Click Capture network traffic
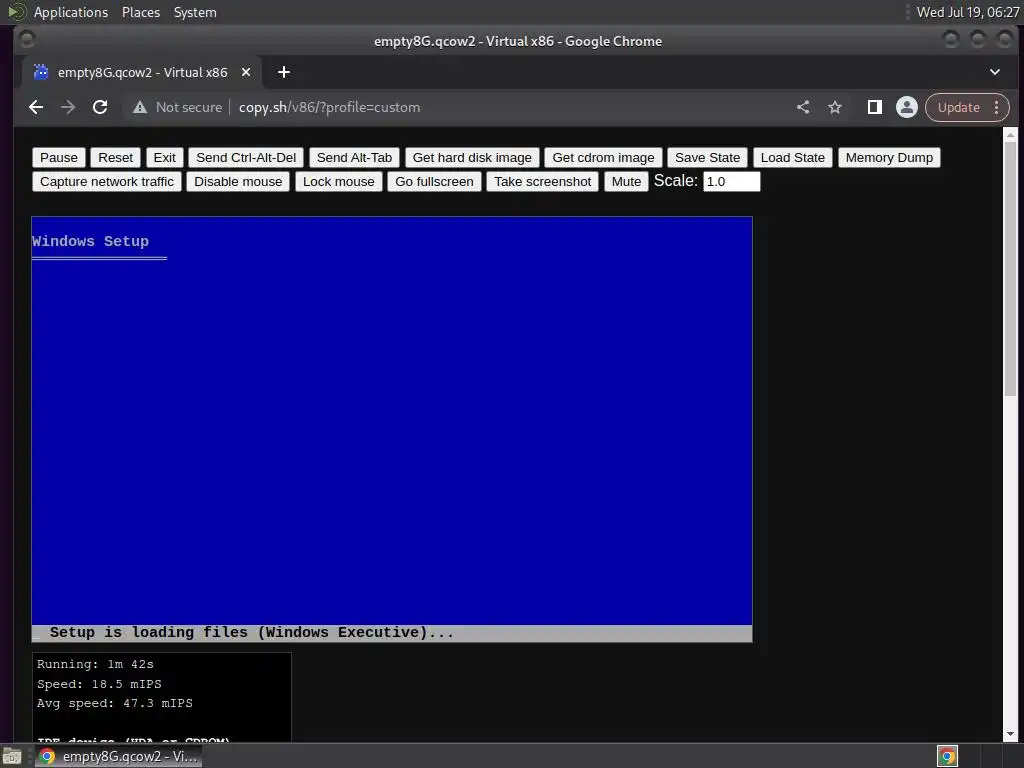The width and height of the screenshot is (1024, 768). click(107, 182)
